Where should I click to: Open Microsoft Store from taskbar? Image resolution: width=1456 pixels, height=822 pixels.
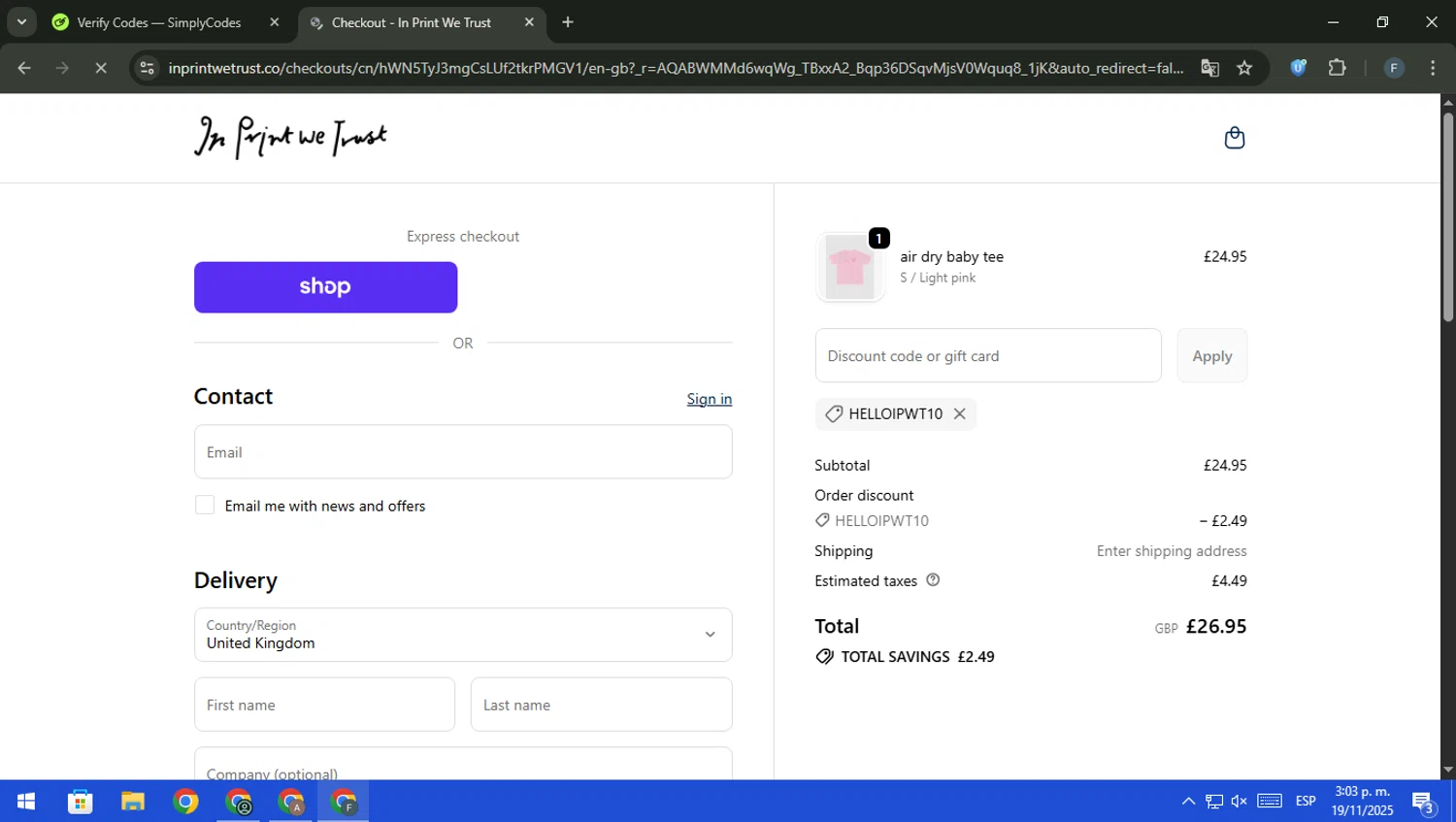(x=80, y=802)
